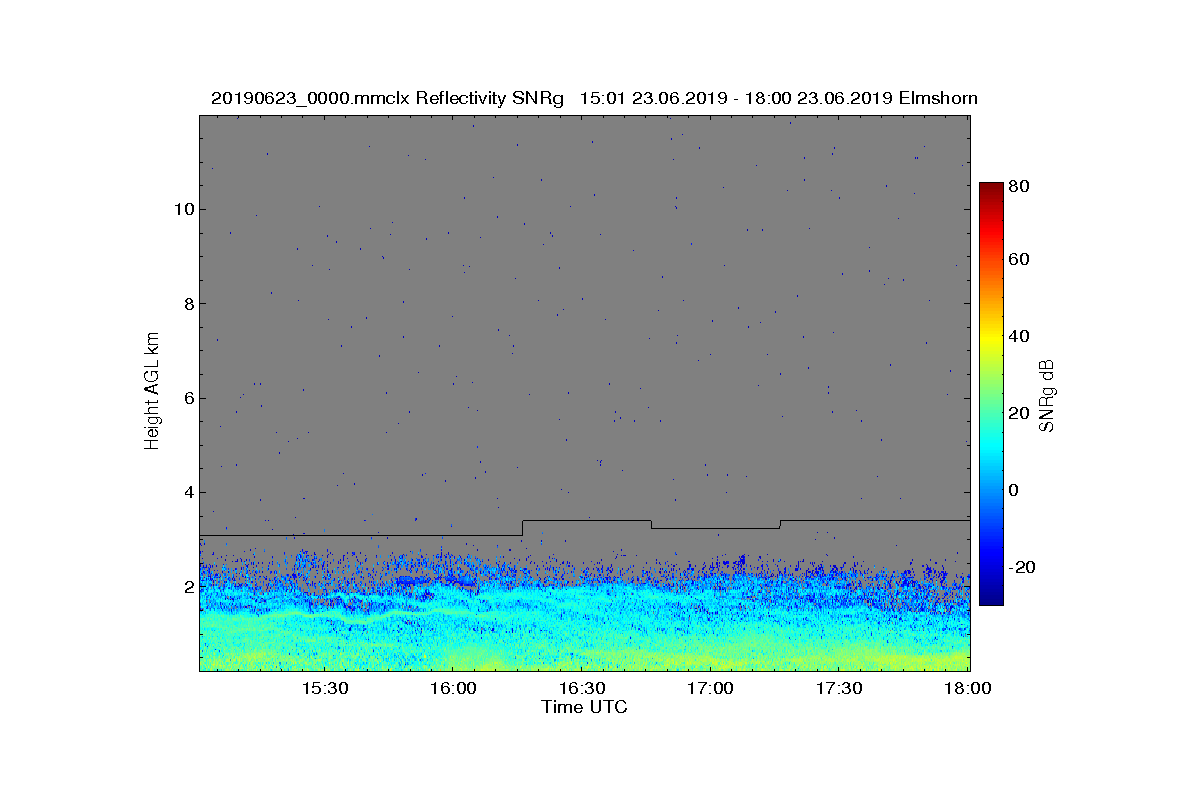The image size is (1200, 800).
Task: Click the colorbar value 60
Action: click(x=1020, y=259)
